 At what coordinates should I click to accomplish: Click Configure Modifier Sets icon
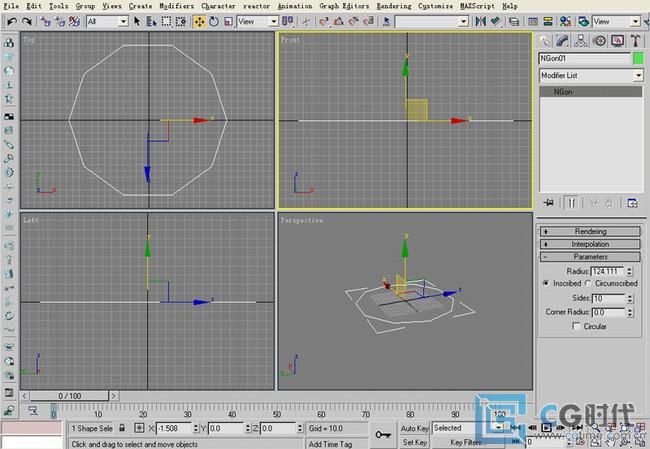[x=632, y=203]
